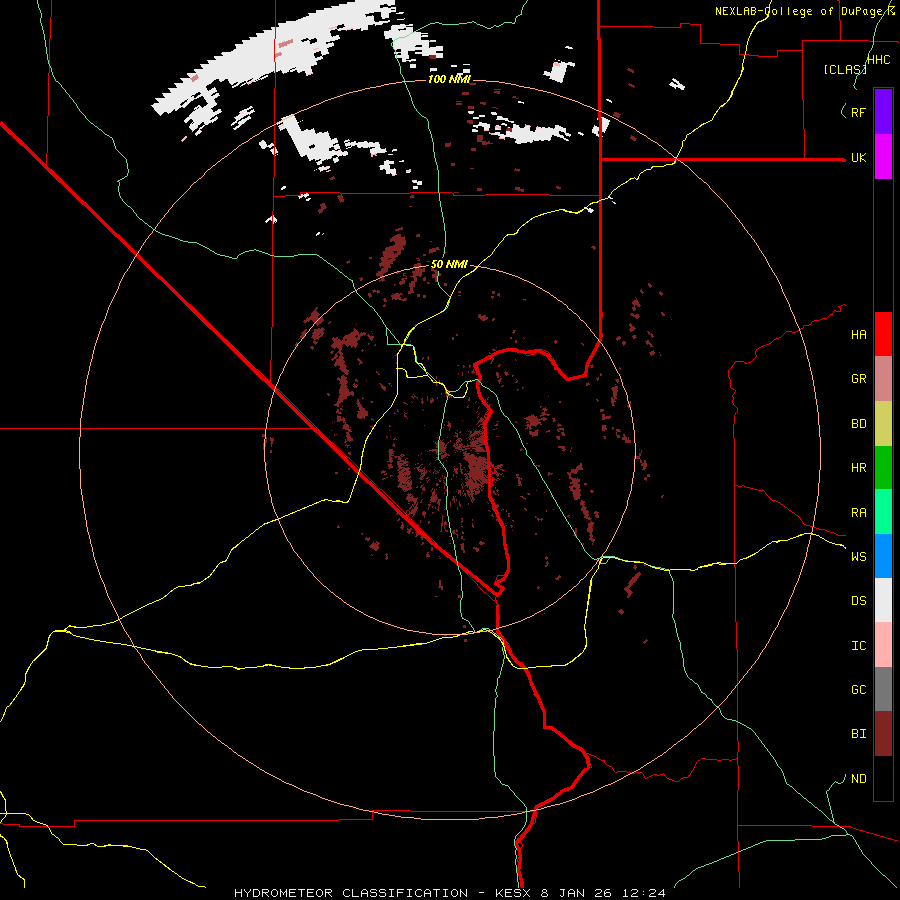This screenshot has height=900, width=900.
Task: Click the 'HYDROMETEOR CLASSIFICATION' title text
Action: (x=351, y=893)
